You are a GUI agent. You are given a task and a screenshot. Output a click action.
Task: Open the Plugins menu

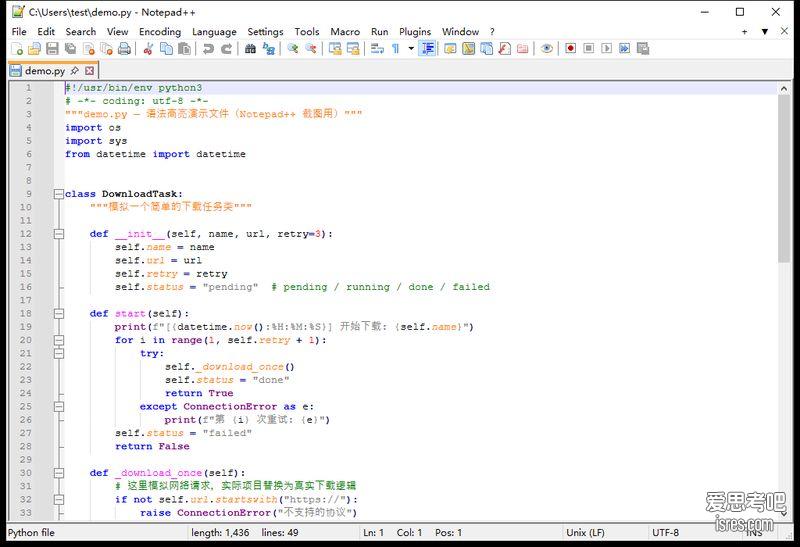[415, 32]
